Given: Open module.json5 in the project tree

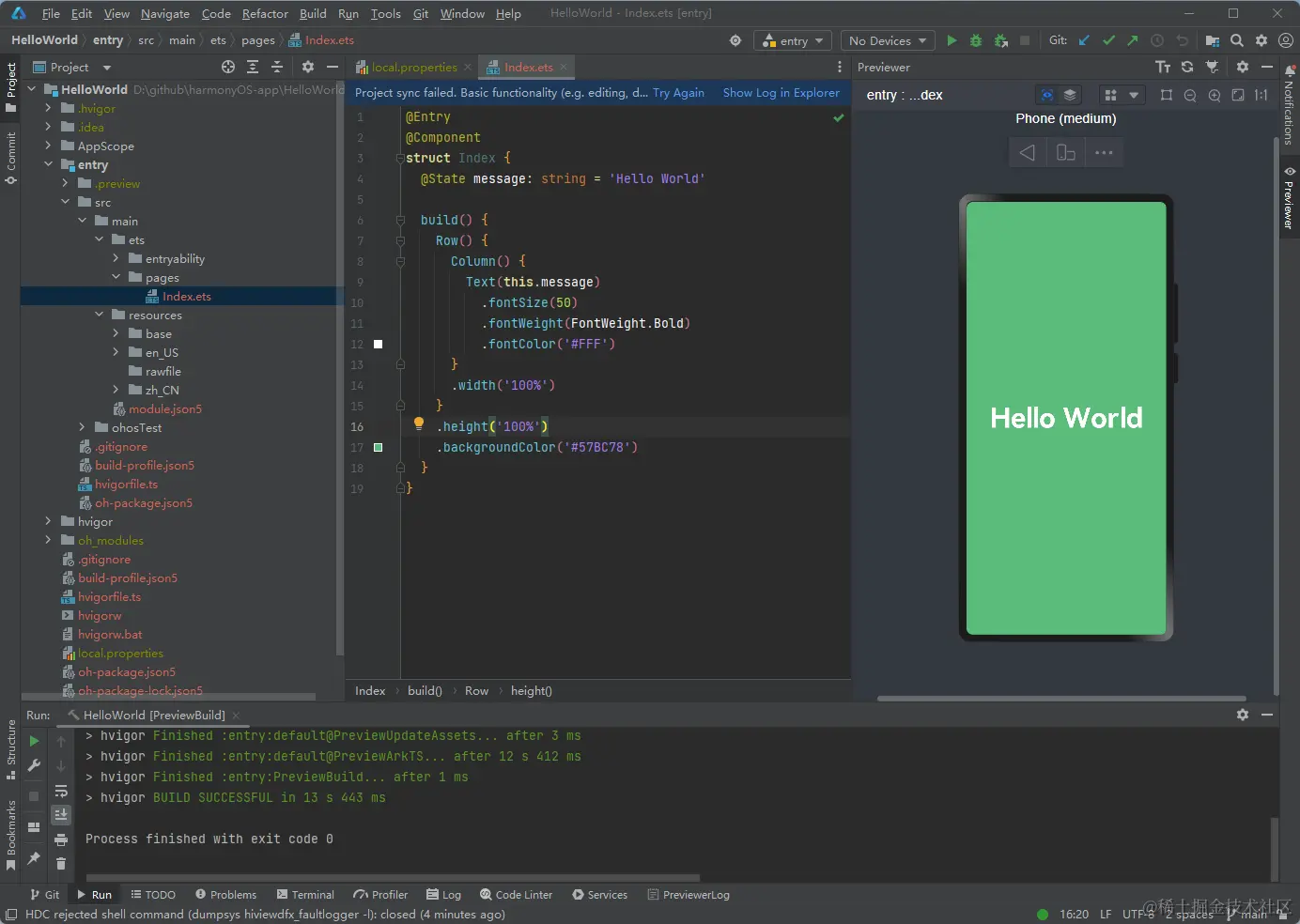Looking at the screenshot, I should click(x=164, y=408).
